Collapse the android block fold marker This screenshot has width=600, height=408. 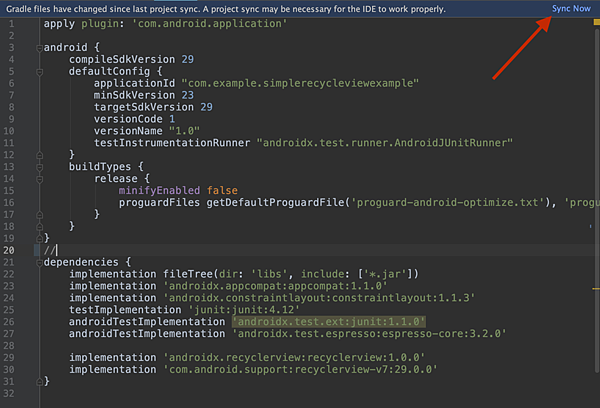(39, 48)
